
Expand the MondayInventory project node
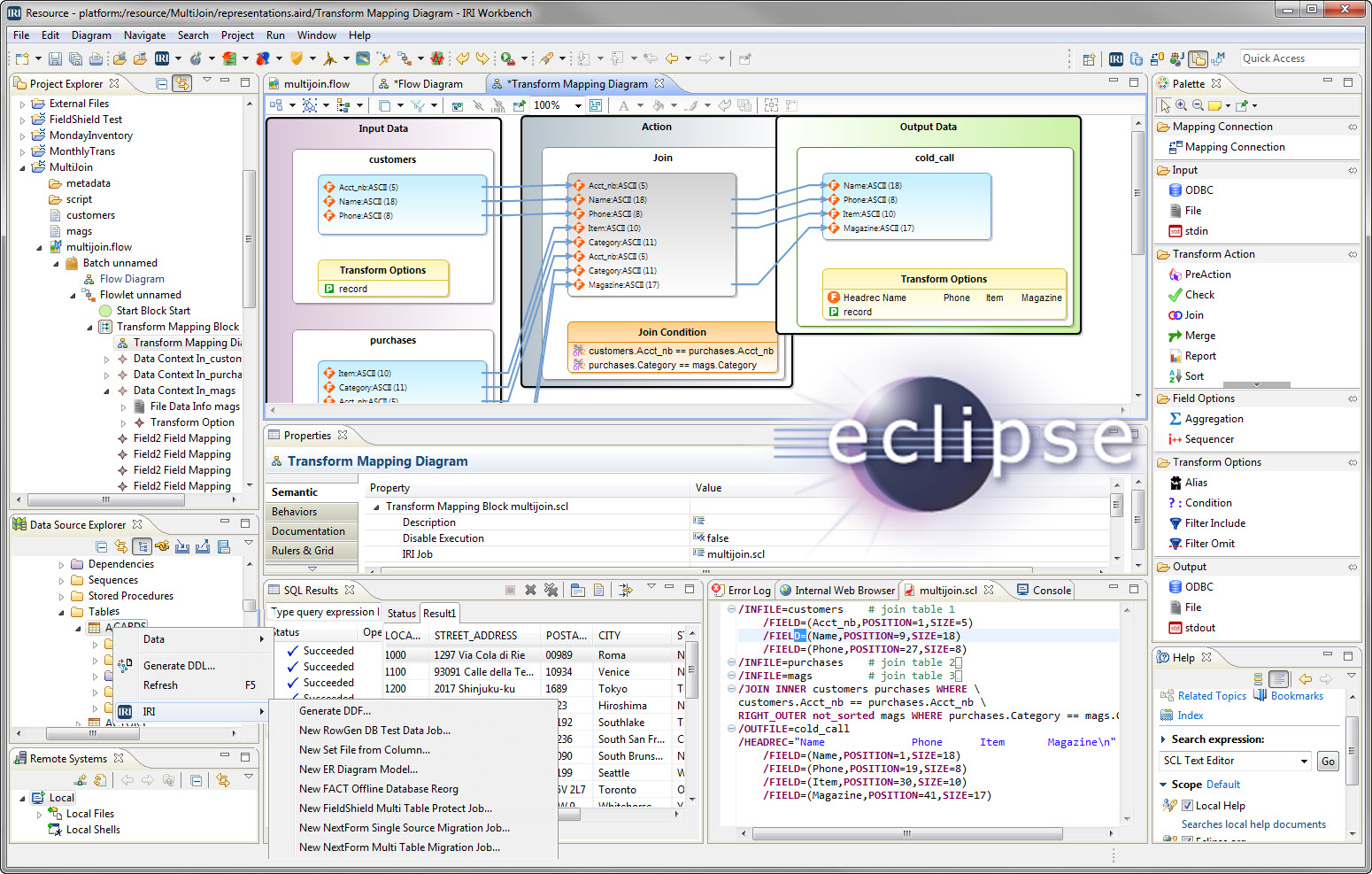tap(23, 136)
